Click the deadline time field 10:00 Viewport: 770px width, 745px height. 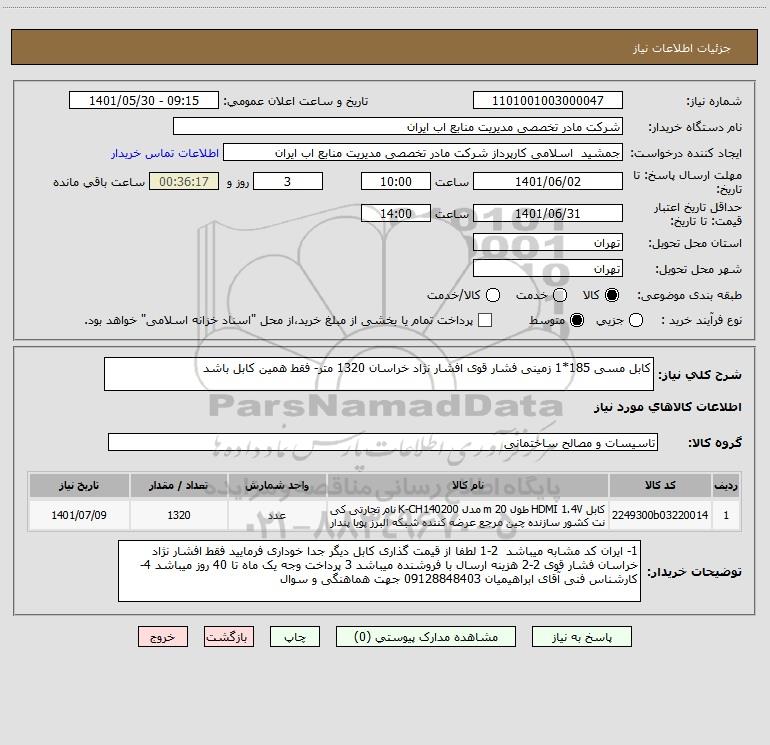point(396,181)
